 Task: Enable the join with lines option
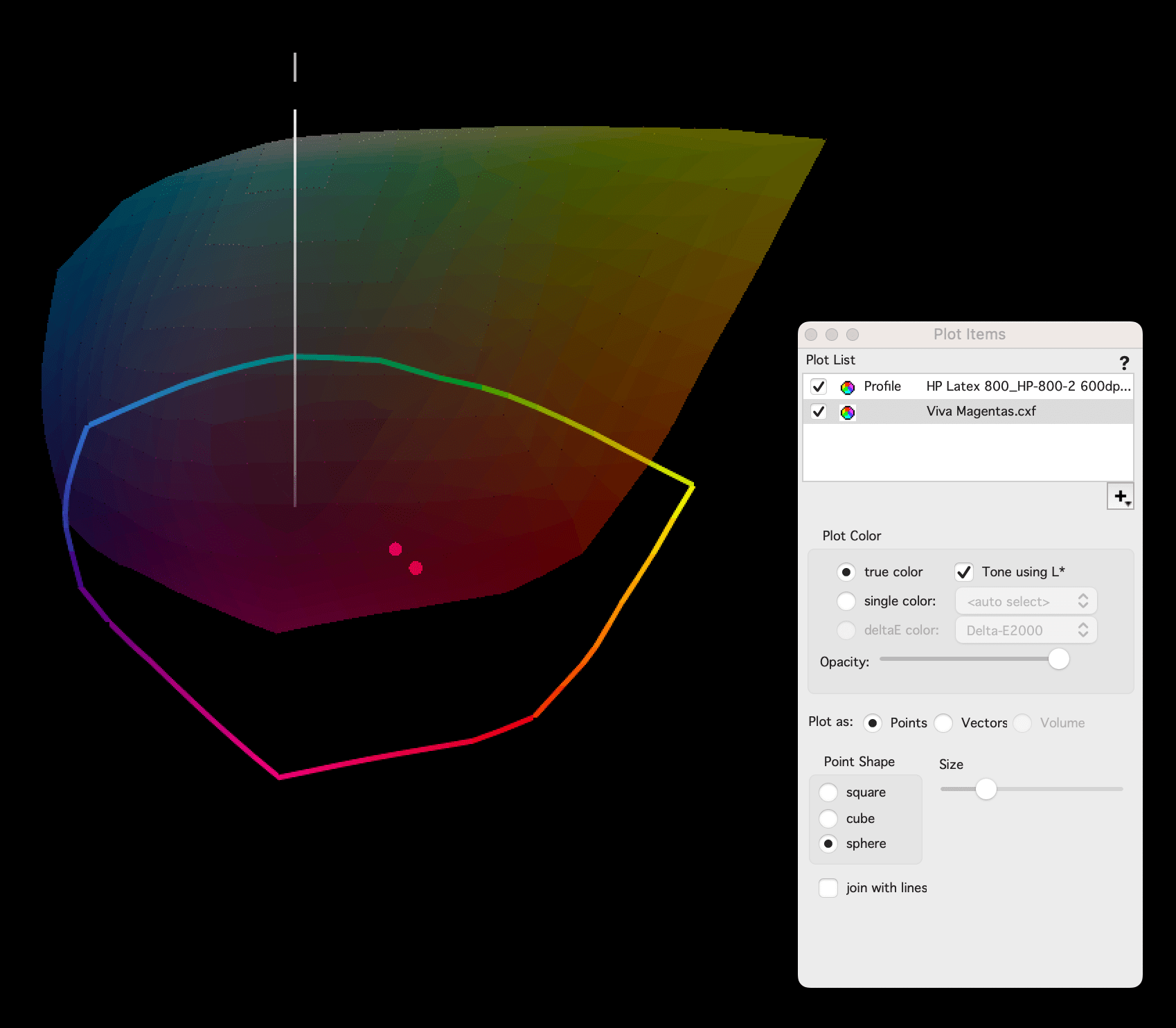(x=828, y=887)
